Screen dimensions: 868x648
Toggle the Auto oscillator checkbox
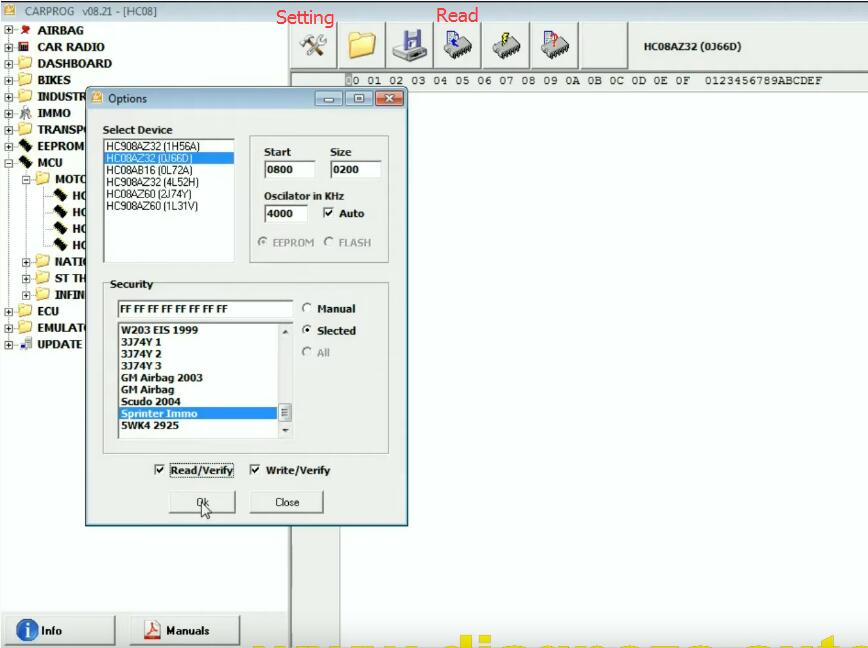pos(329,214)
